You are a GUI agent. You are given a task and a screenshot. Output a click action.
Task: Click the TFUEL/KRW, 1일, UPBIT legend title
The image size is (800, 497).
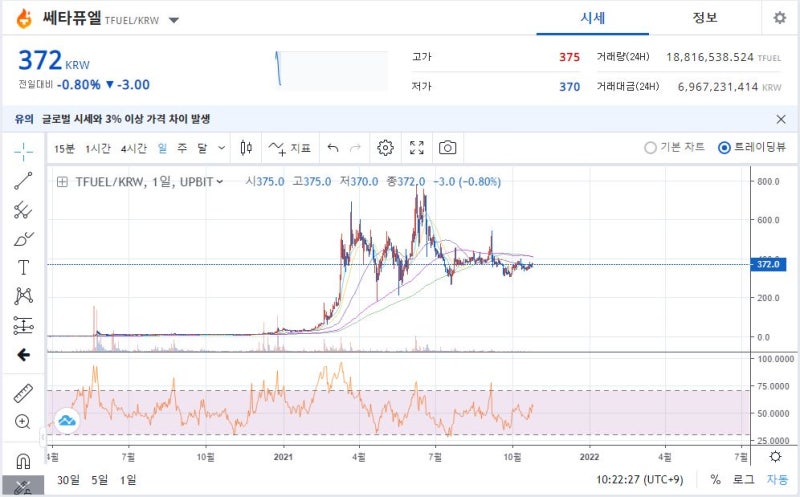coord(144,182)
